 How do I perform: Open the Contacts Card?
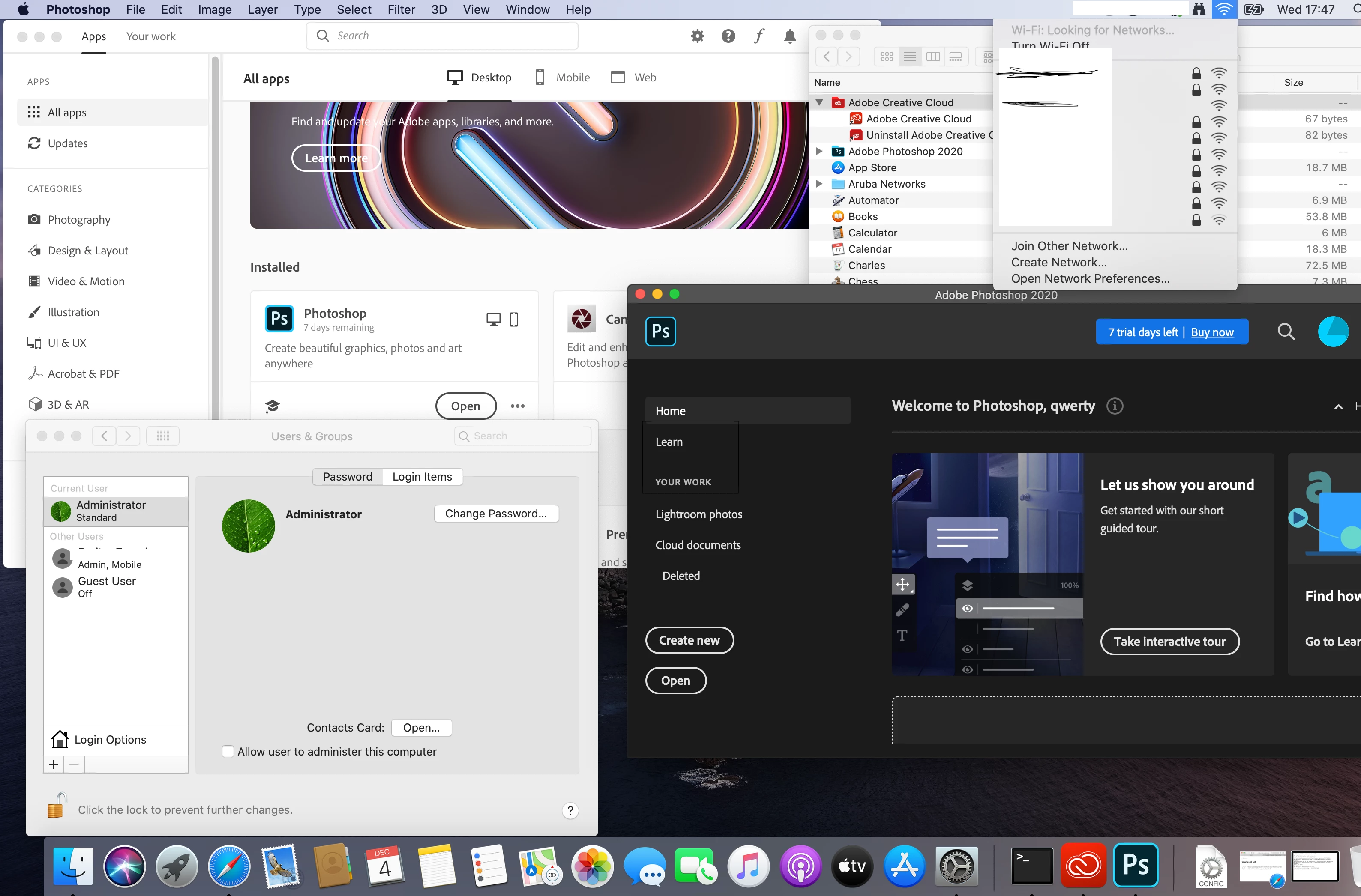(x=421, y=727)
